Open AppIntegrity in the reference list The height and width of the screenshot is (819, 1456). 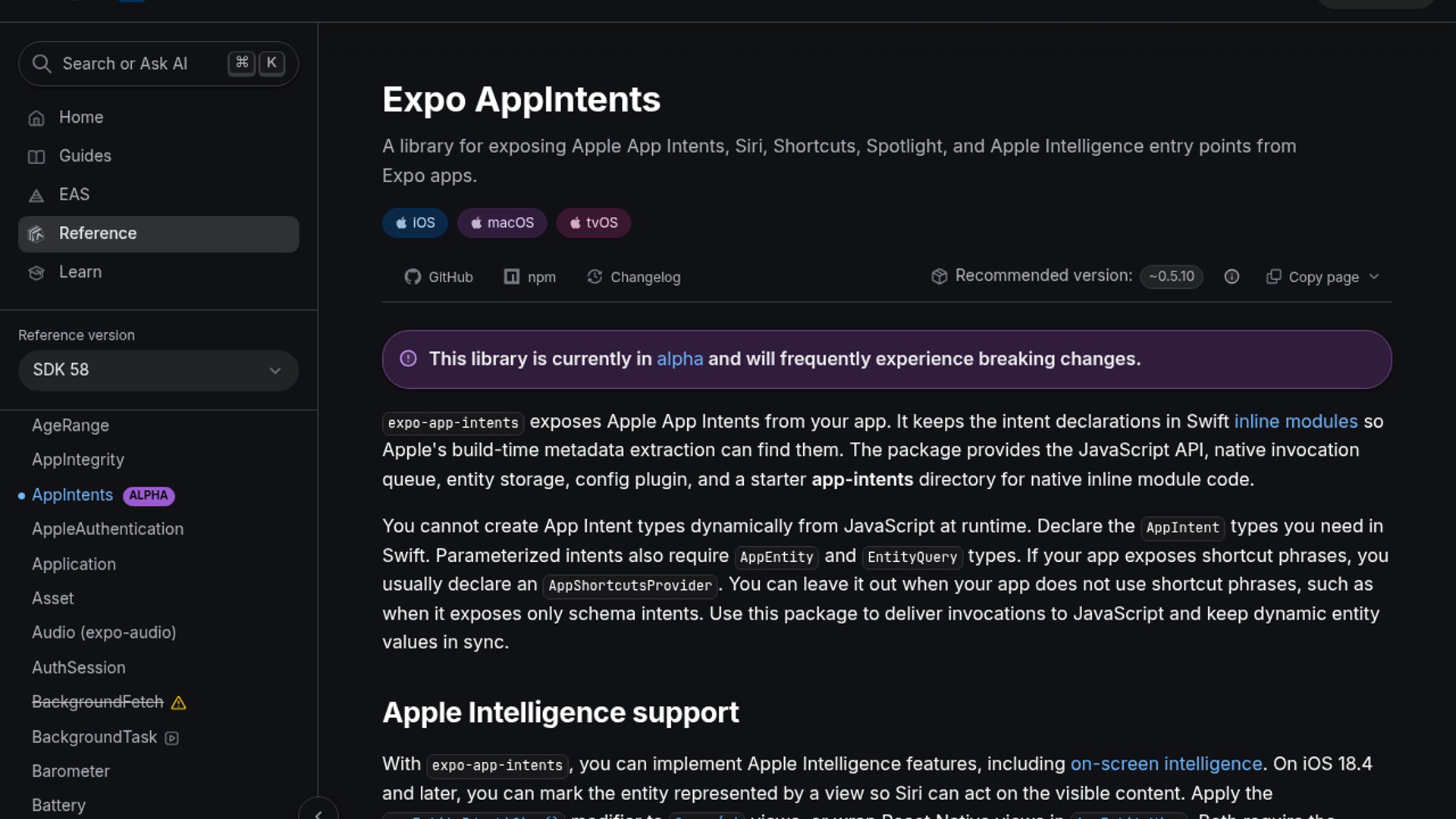click(78, 460)
